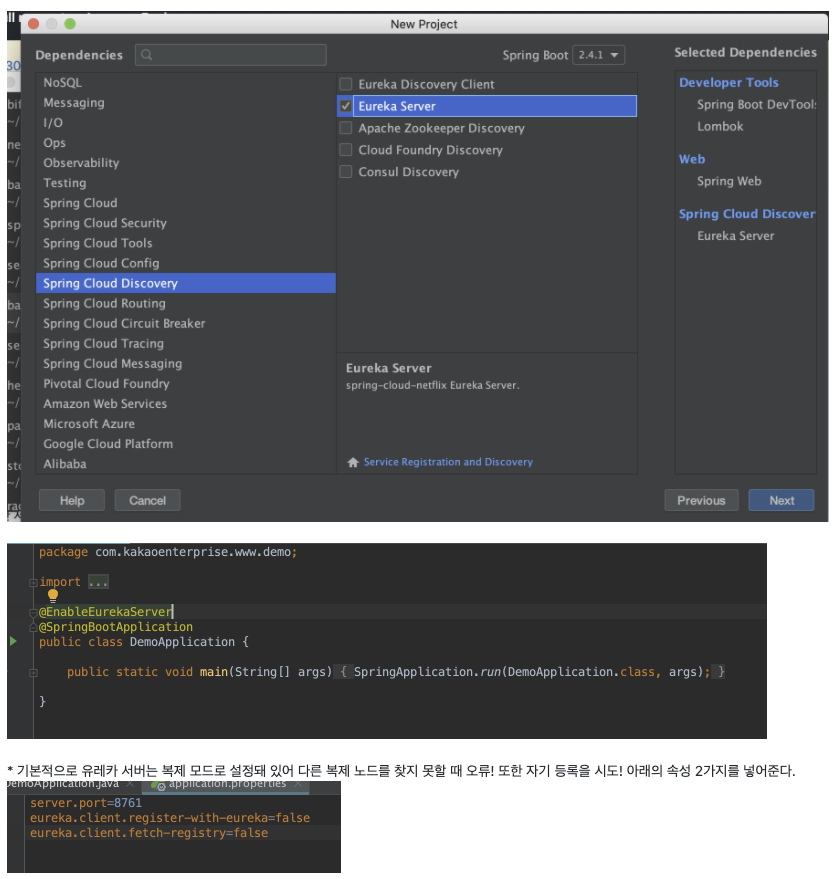Click Spring Web in Selected Dependencies
The image size is (836, 879).
pyautogui.click(x=729, y=181)
